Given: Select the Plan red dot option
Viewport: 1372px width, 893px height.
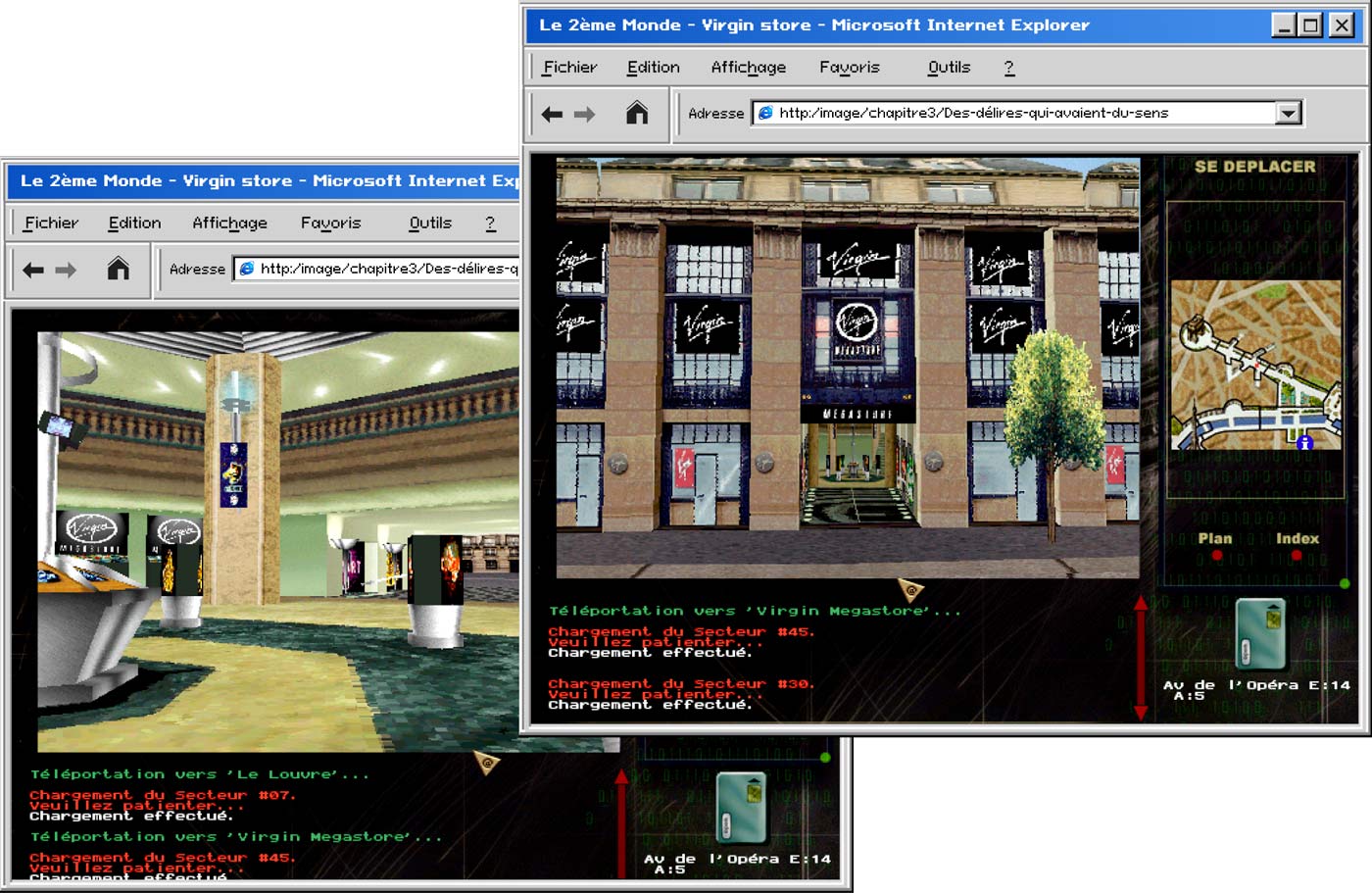Looking at the screenshot, I should 1216,556.
